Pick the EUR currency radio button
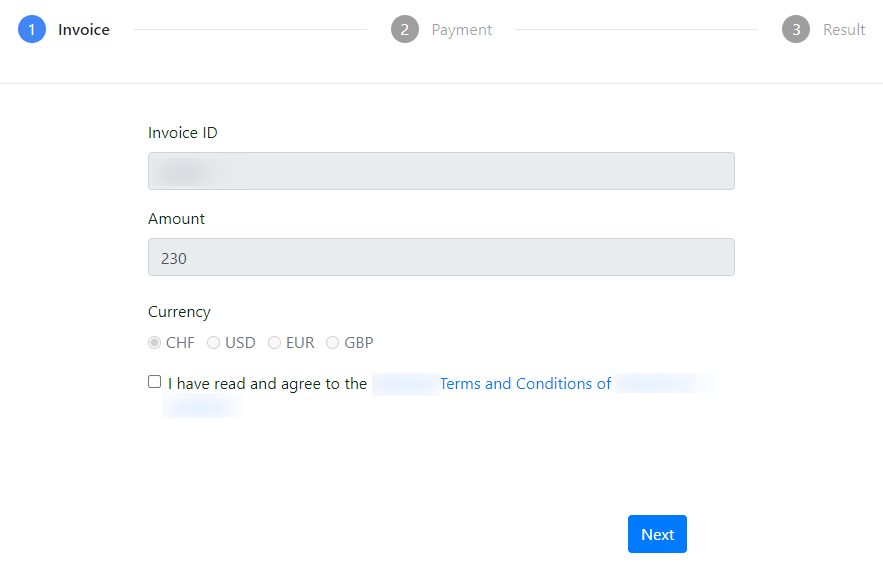Screen dimensions: 883x566 (275, 343)
